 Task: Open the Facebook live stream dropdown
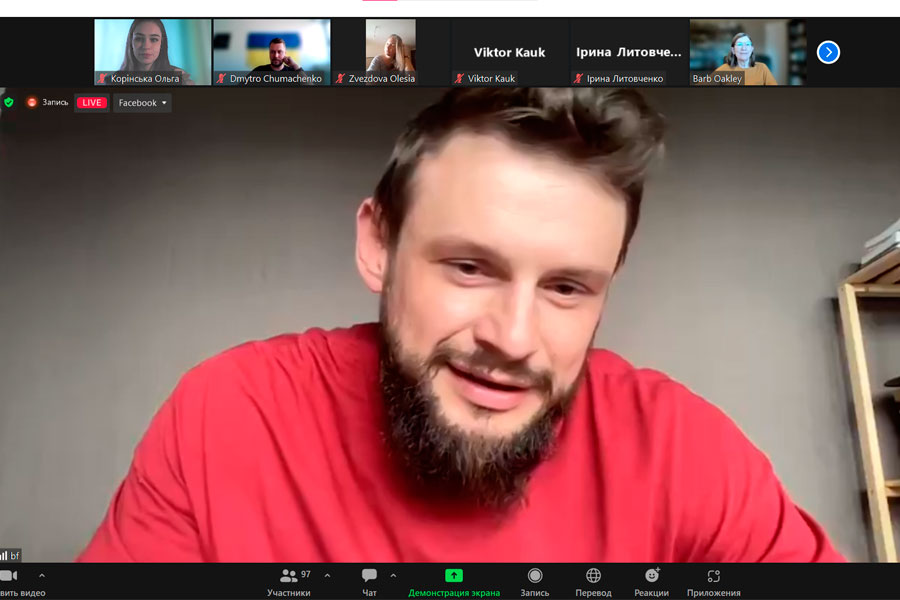pos(142,103)
